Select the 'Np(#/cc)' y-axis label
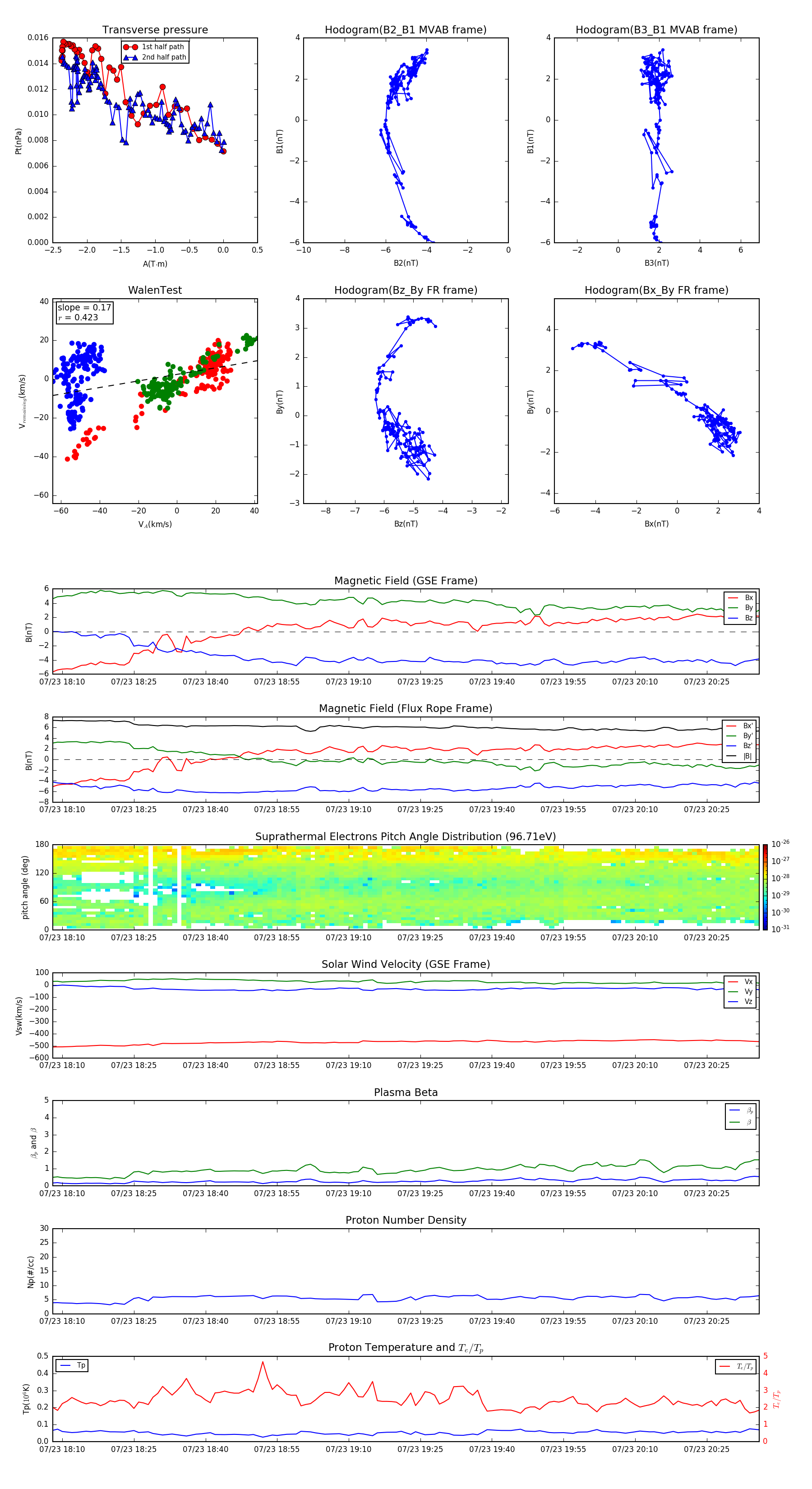The image size is (812, 1489). point(31,1272)
